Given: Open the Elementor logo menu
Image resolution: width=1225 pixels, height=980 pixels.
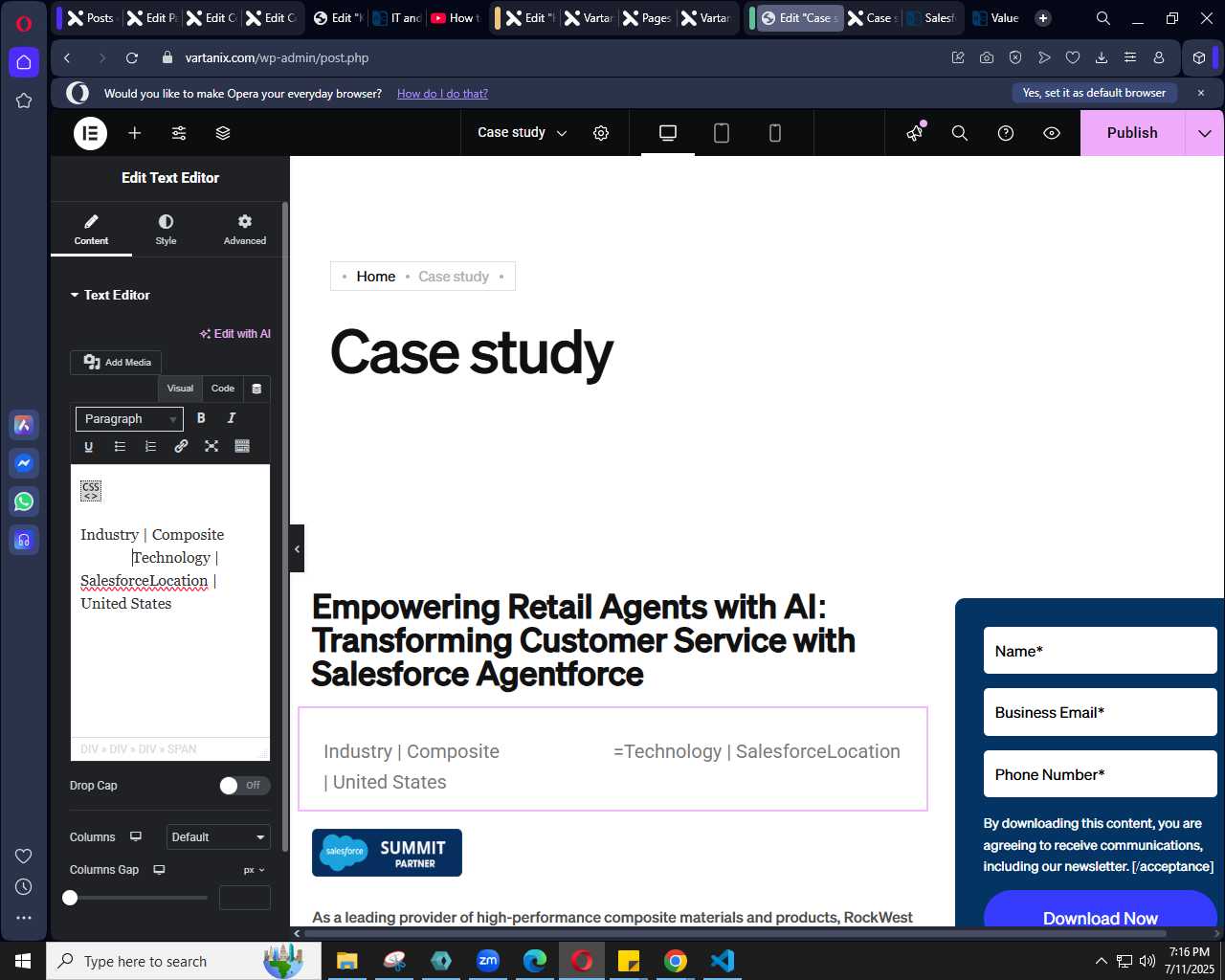Looking at the screenshot, I should click(91, 133).
